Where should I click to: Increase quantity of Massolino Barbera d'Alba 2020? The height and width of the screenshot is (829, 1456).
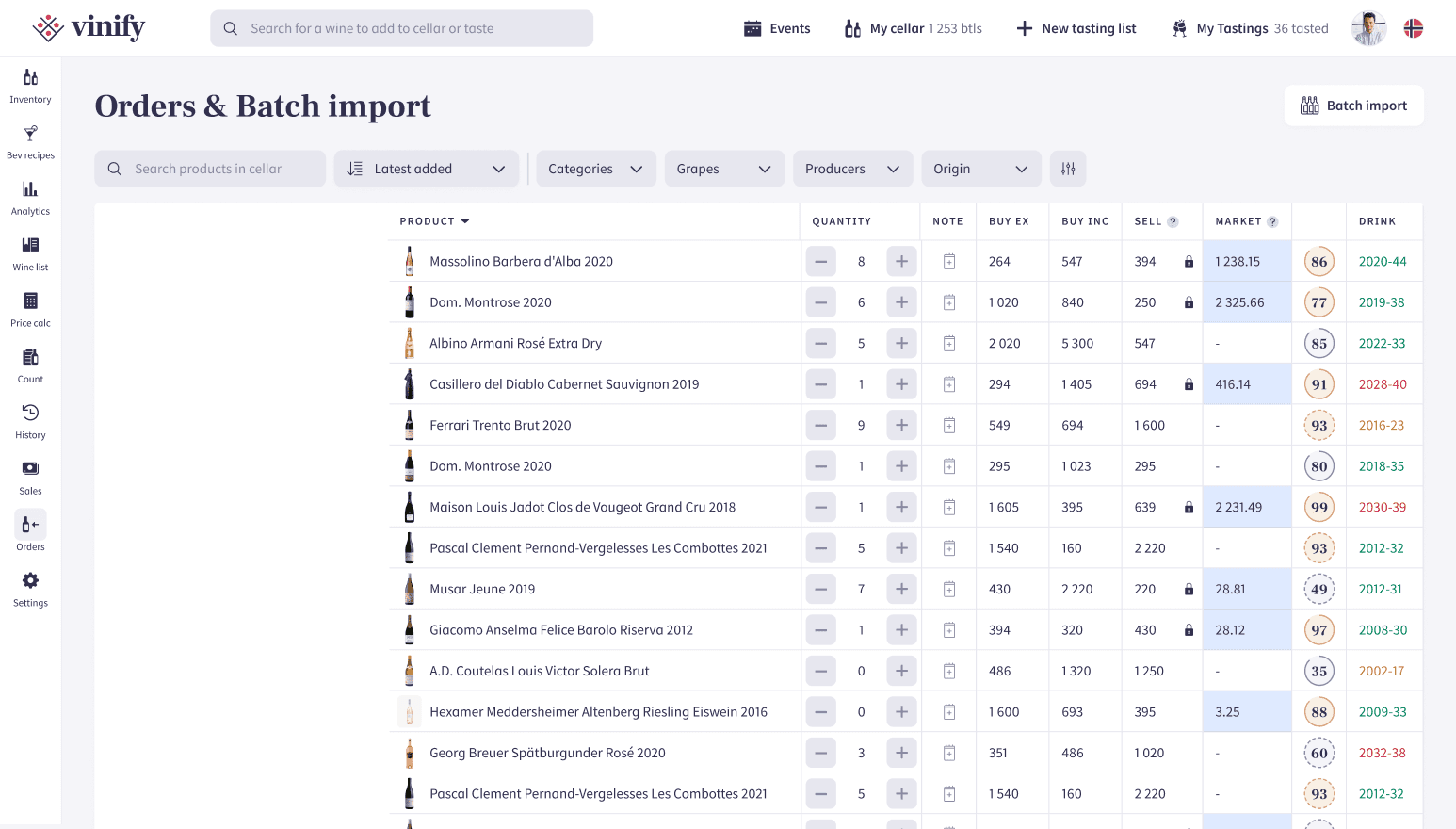901,262
